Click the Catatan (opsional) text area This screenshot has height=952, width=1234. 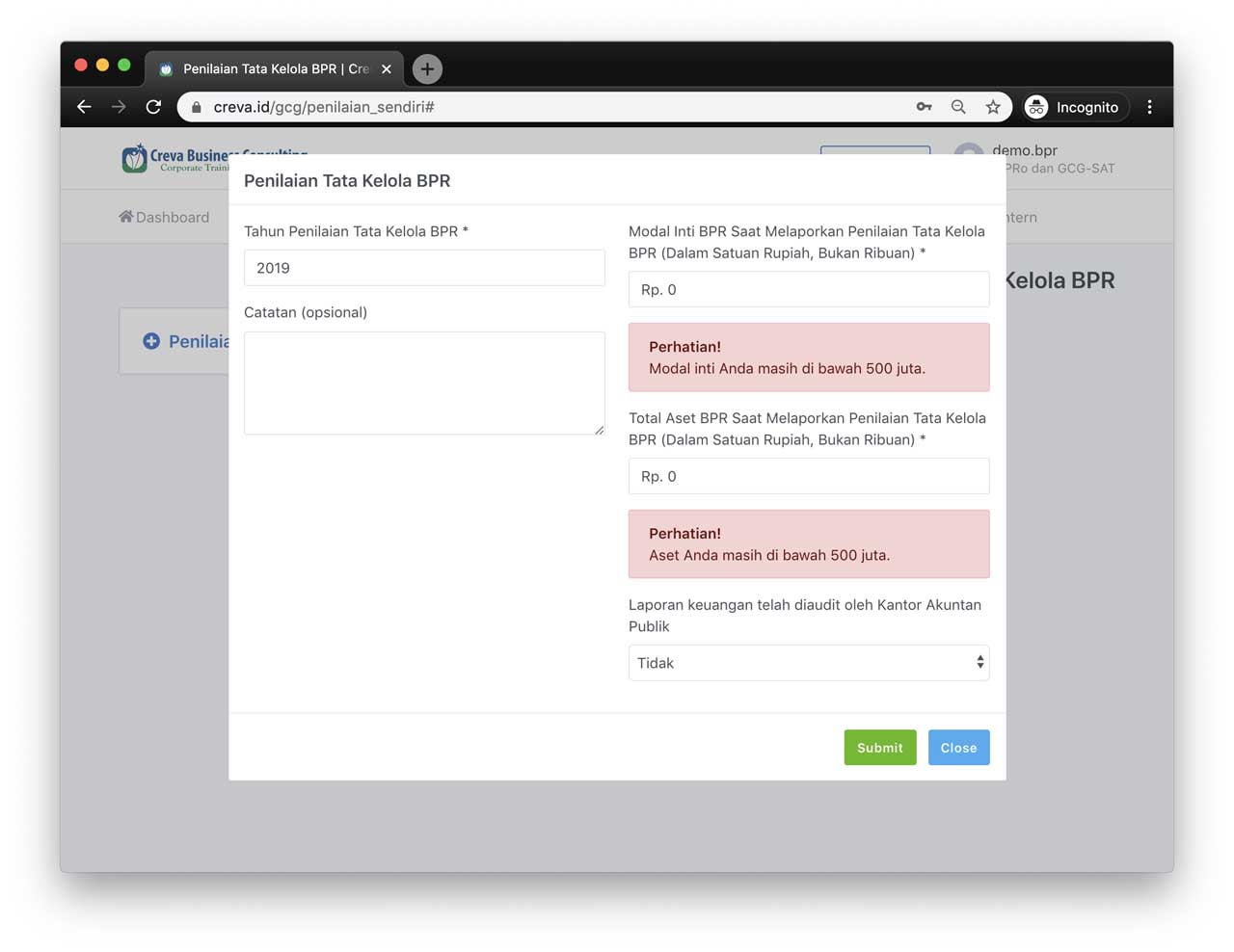(x=424, y=383)
